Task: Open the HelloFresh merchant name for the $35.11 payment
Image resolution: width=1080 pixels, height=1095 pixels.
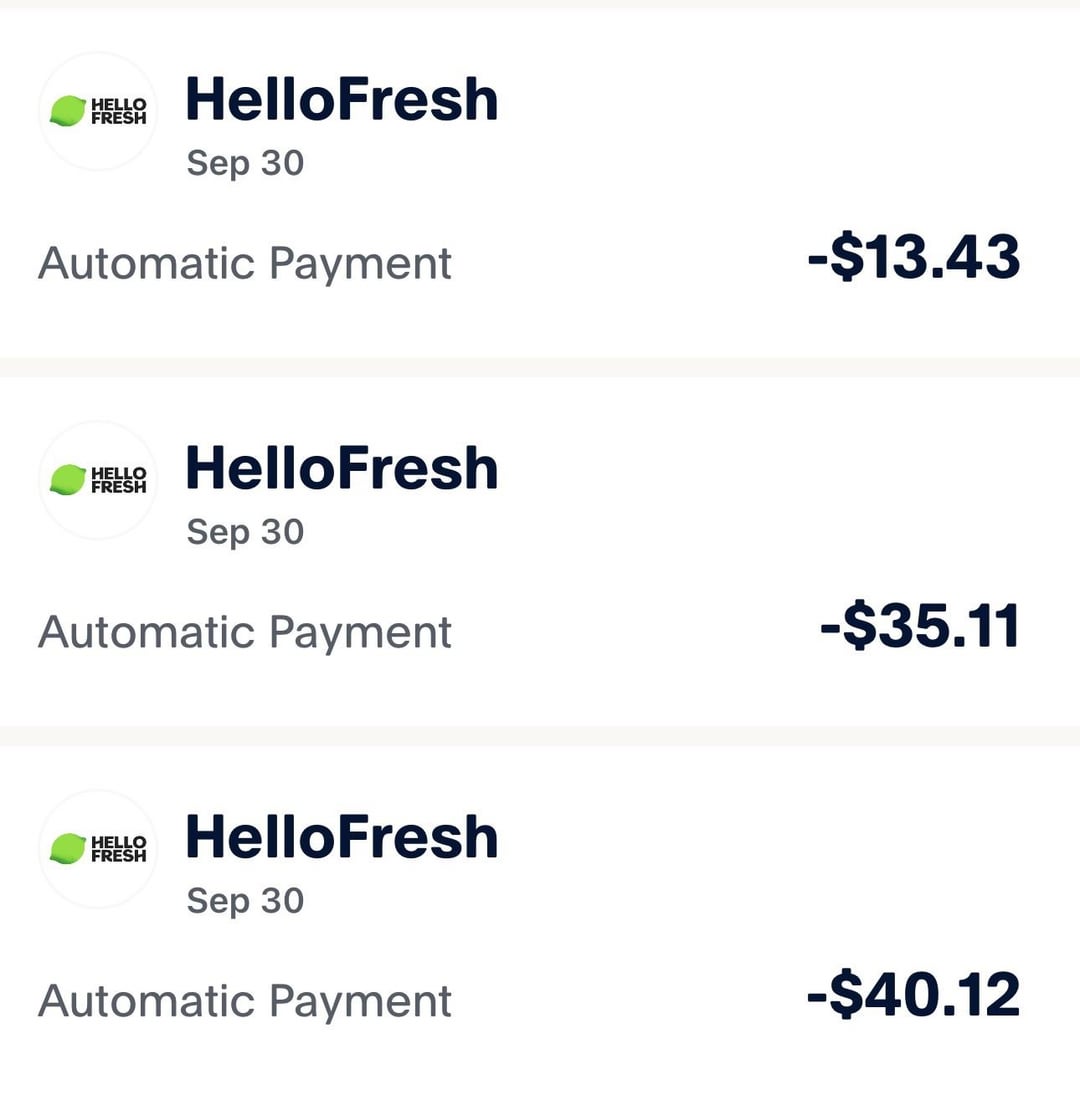Action: [341, 468]
